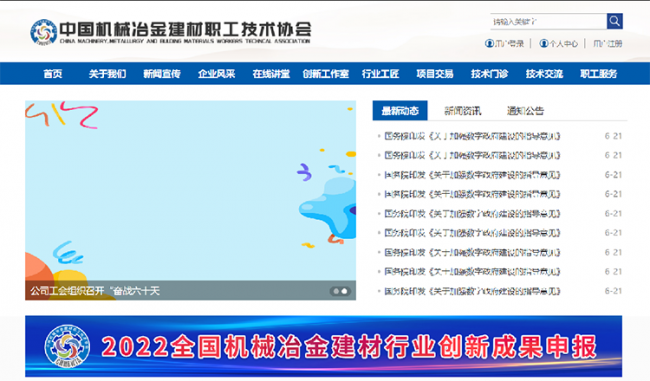Open the 关于我们 navigation menu

pos(107,74)
